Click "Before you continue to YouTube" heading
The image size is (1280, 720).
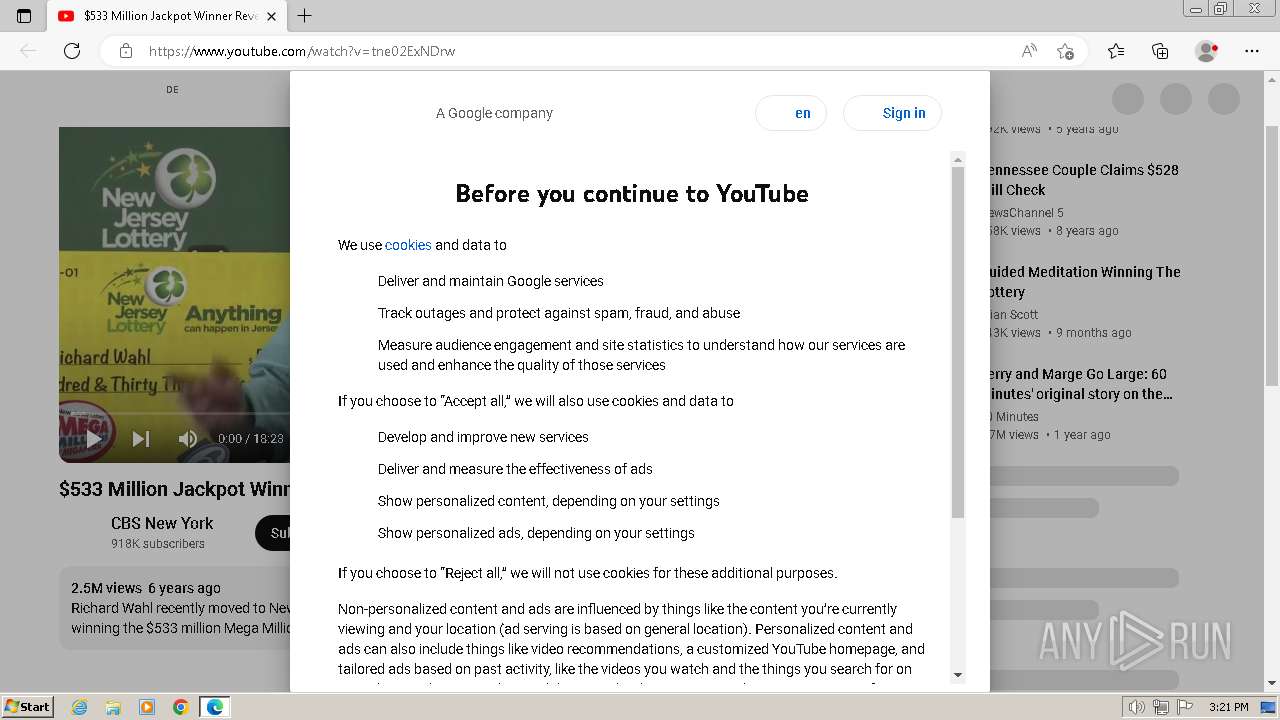pos(632,193)
